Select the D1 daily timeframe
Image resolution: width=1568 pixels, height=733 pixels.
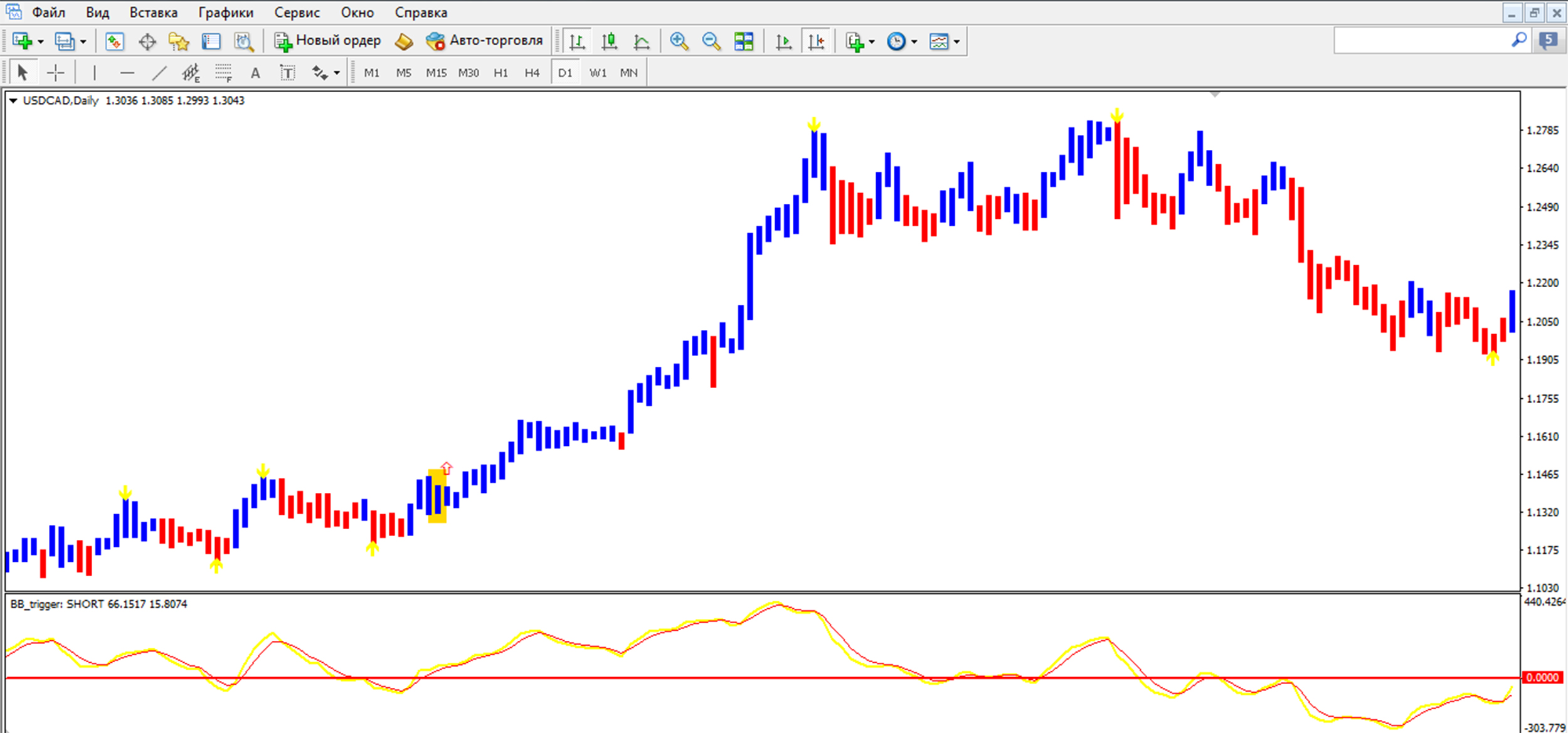[565, 73]
